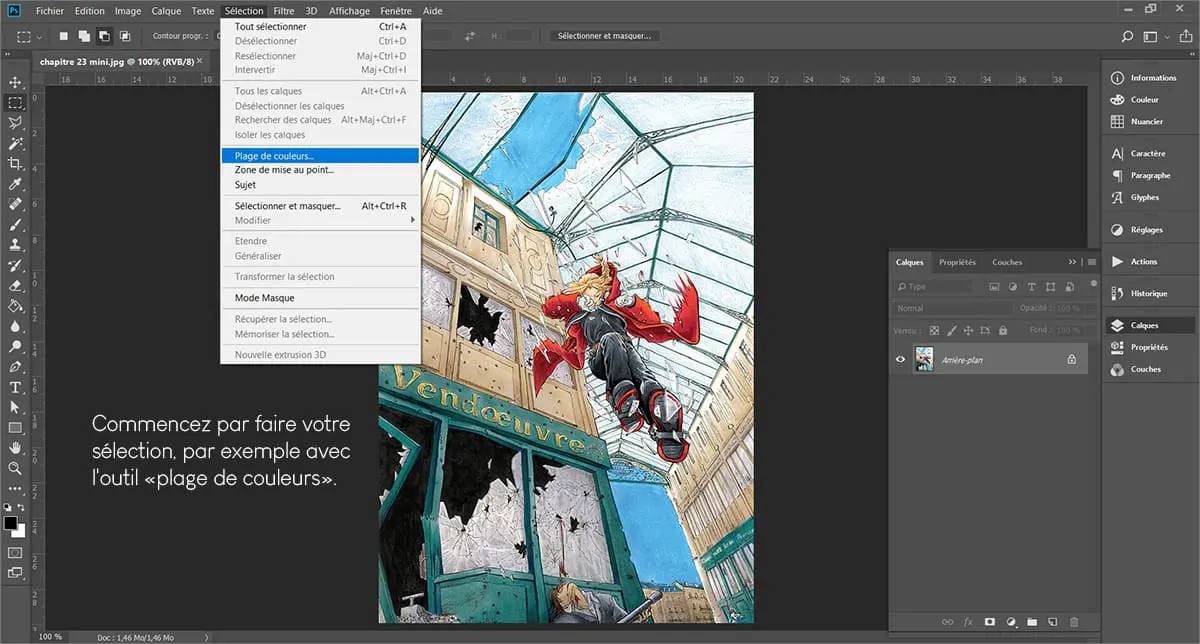
Task: Open the adjustment layer menu icon
Action: click(x=1011, y=621)
